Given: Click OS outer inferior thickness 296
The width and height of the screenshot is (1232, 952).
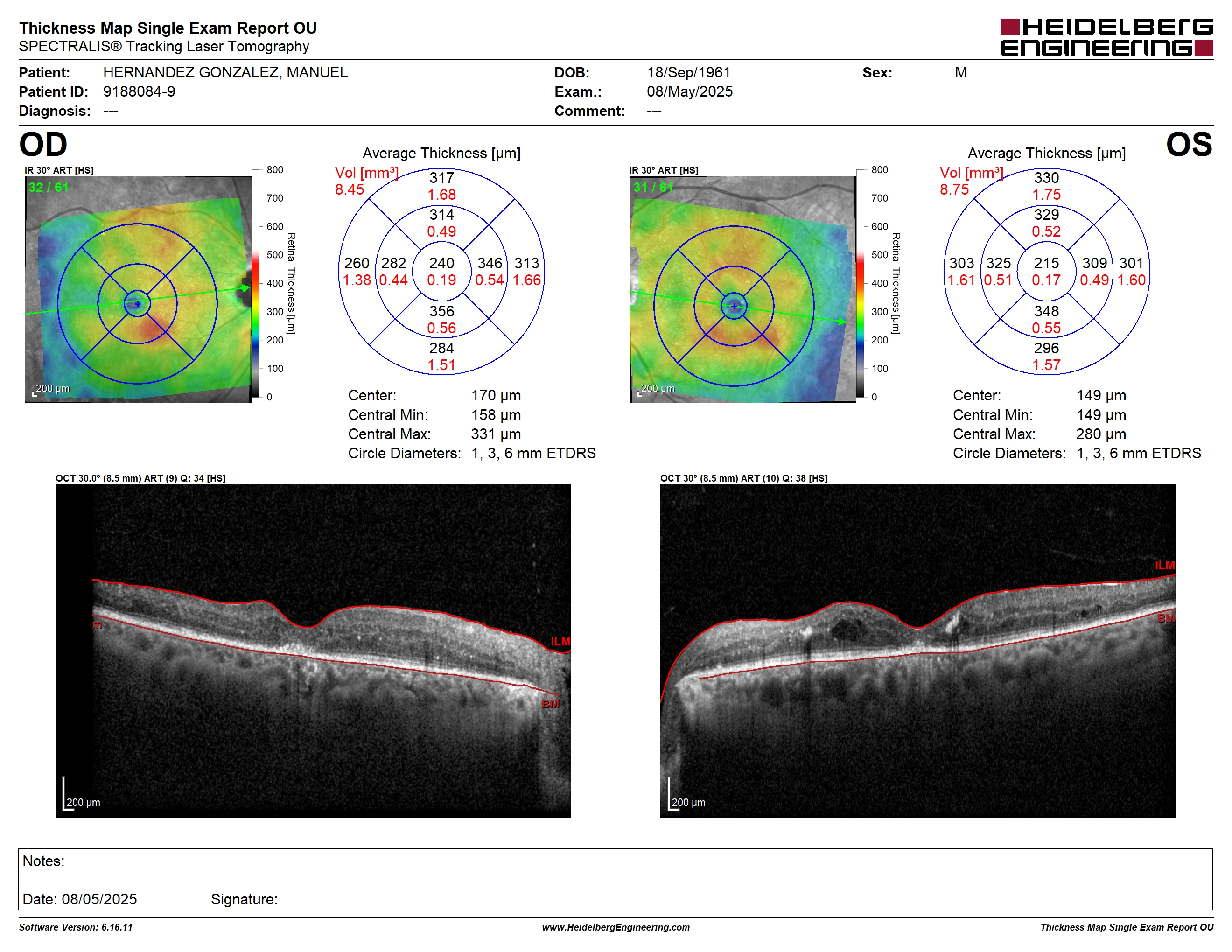Looking at the screenshot, I should click(1046, 348).
